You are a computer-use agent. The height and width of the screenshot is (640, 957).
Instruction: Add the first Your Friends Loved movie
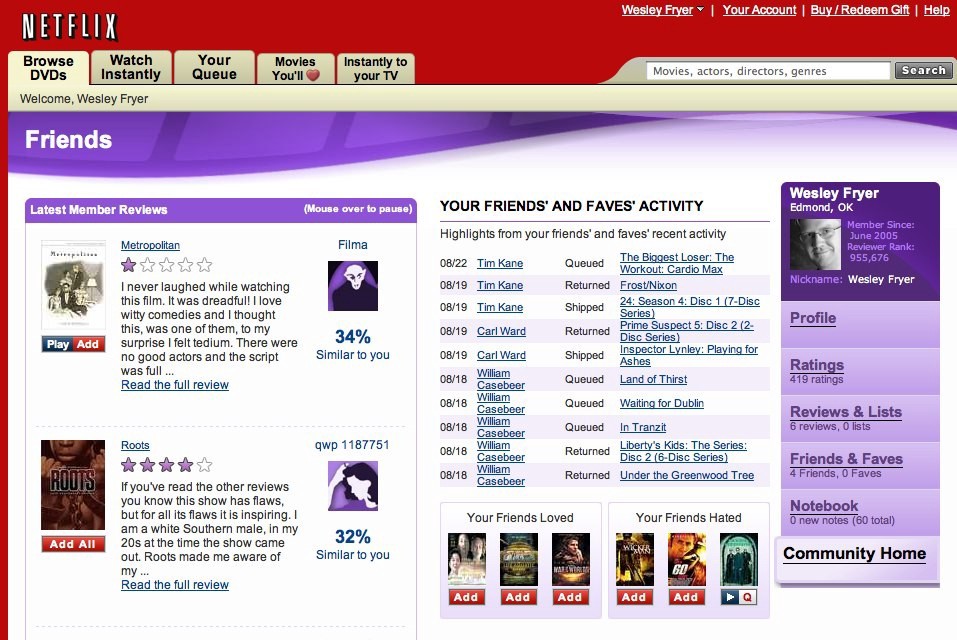pyautogui.click(x=466, y=597)
